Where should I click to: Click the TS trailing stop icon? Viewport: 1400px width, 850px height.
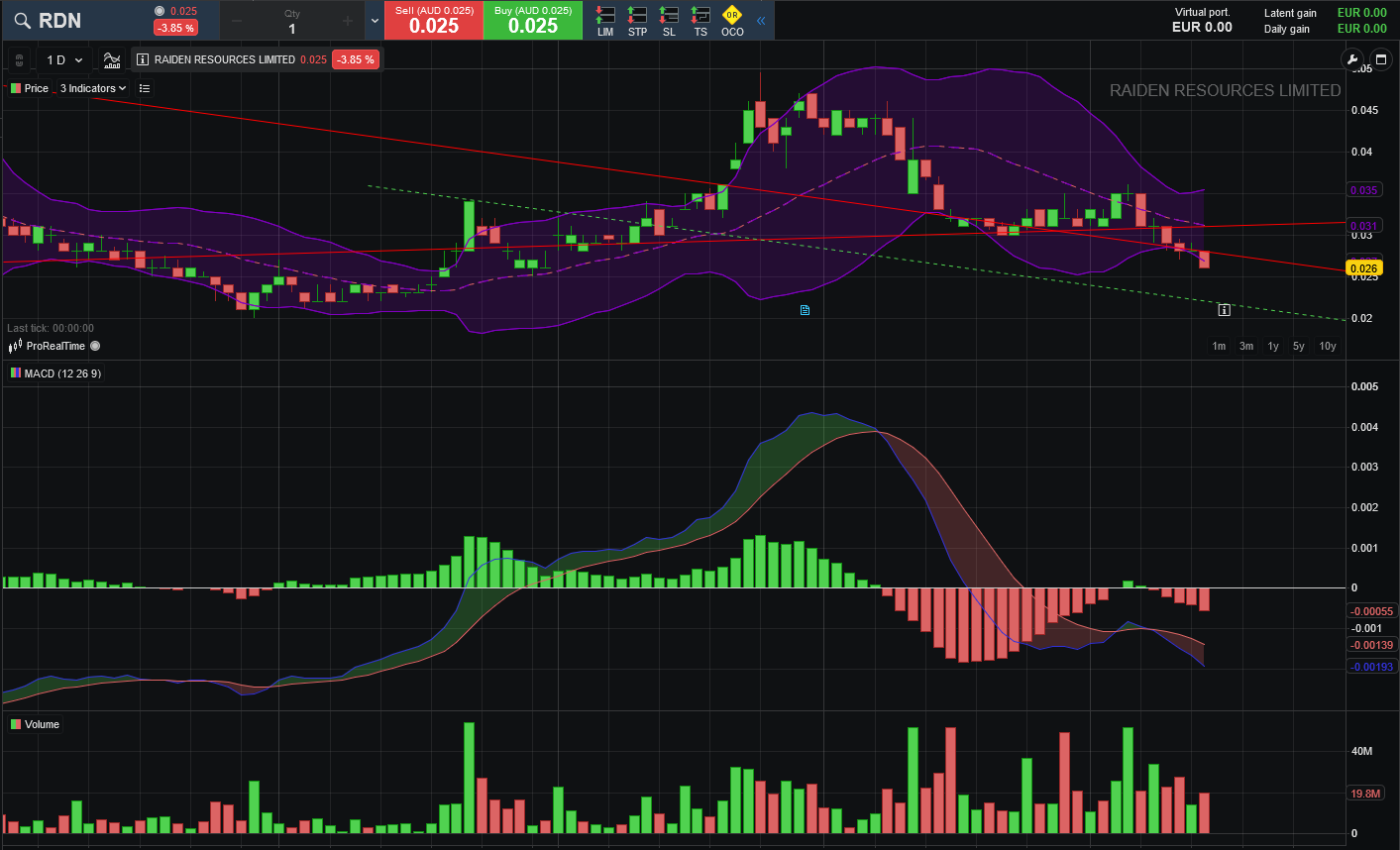(700, 15)
